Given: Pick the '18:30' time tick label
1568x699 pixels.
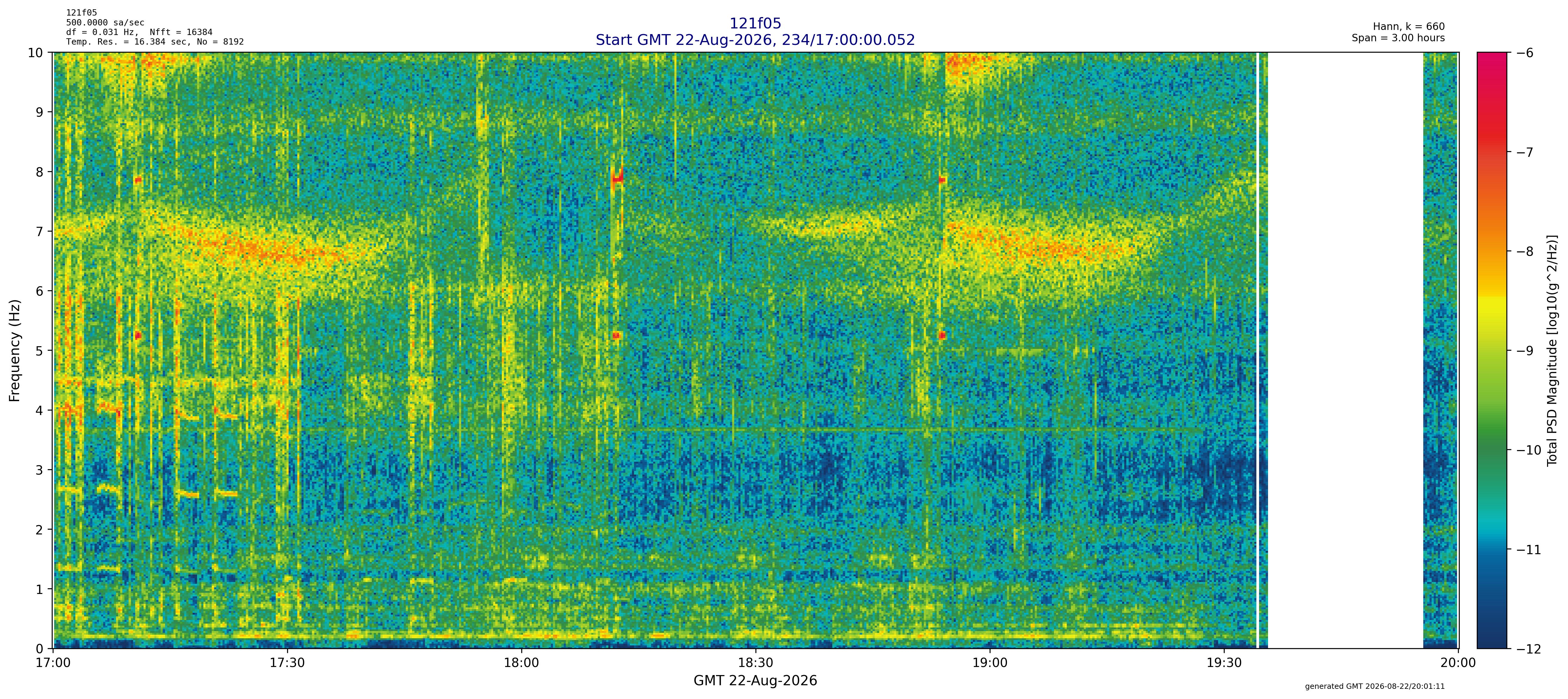Looking at the screenshot, I should (756, 663).
